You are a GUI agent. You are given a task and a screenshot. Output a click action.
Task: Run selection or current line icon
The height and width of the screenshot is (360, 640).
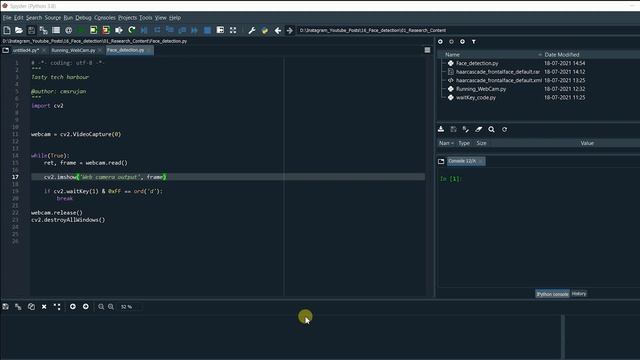pyautogui.click(x=119, y=30)
